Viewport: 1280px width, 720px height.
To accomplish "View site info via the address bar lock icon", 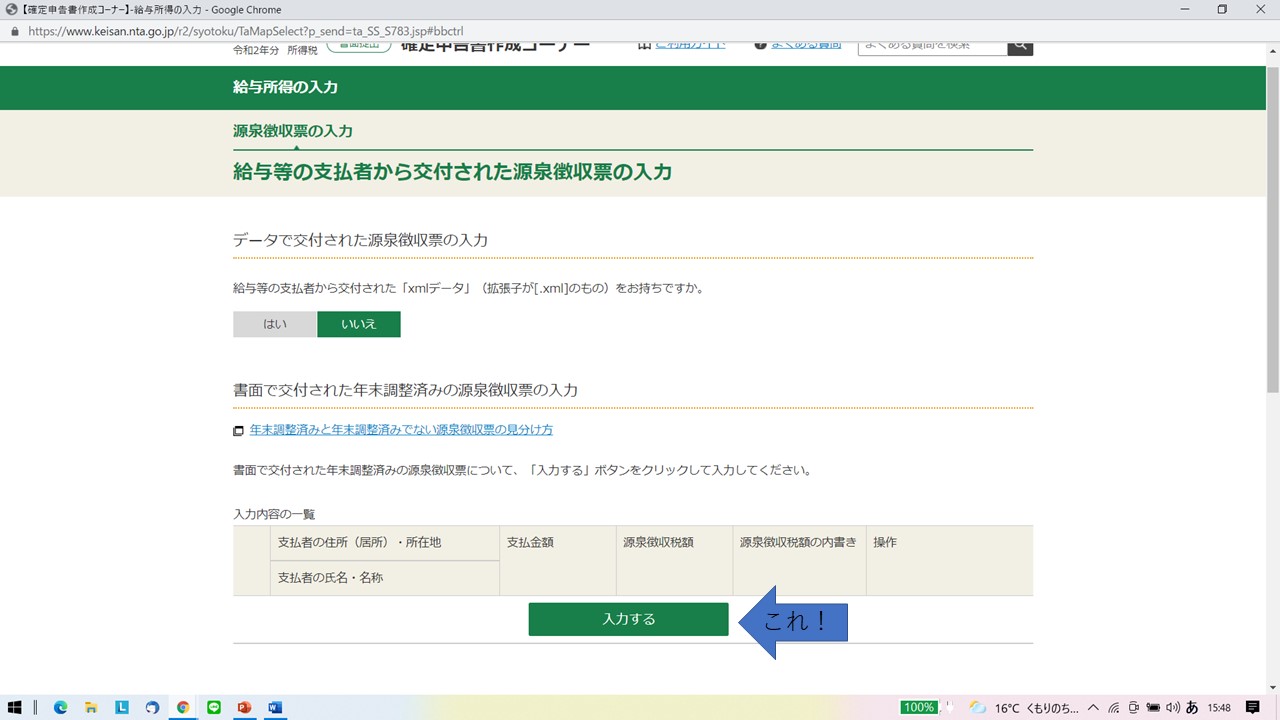I will [x=14, y=31].
